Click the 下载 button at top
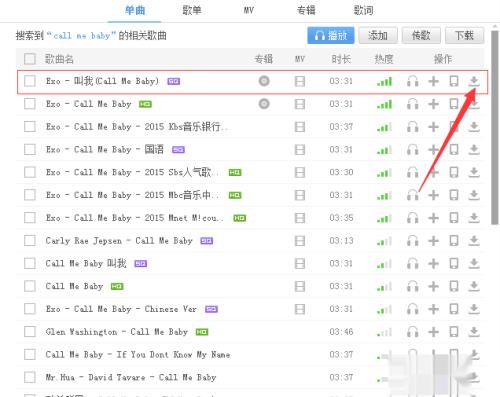The height and width of the screenshot is (397, 500). (464, 35)
